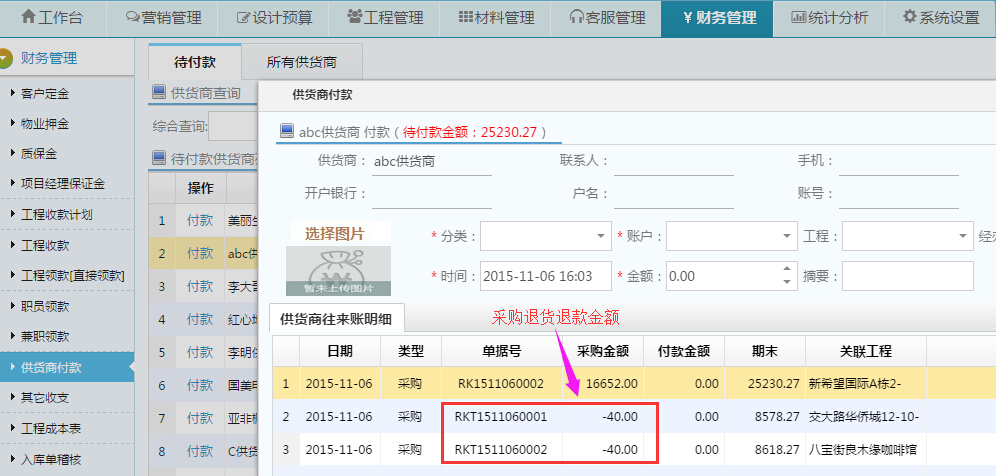Increase the 金额 amount using stepper
Viewport: 996px width, 476px height.
789,270
